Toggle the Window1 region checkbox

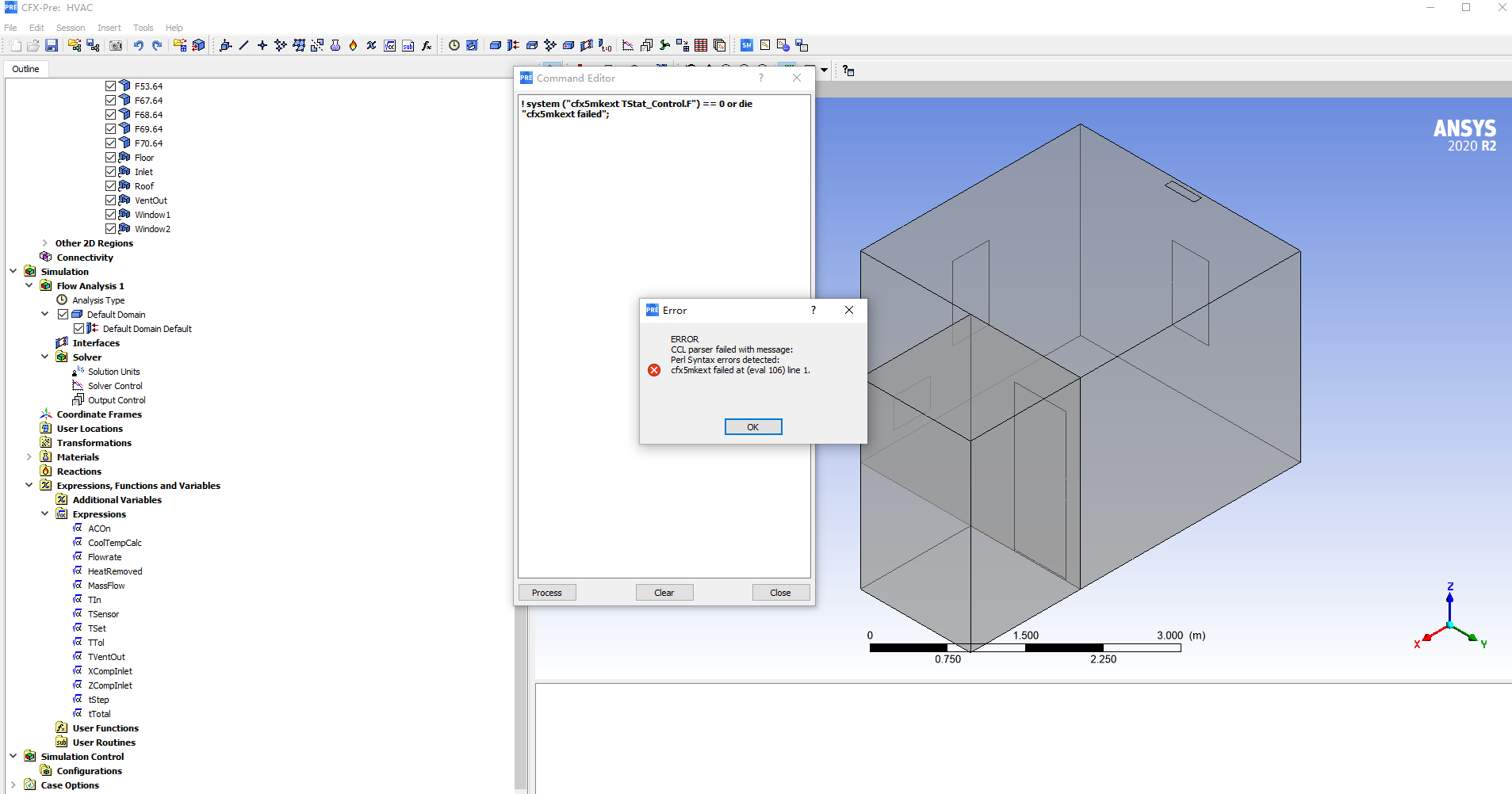[x=111, y=215]
